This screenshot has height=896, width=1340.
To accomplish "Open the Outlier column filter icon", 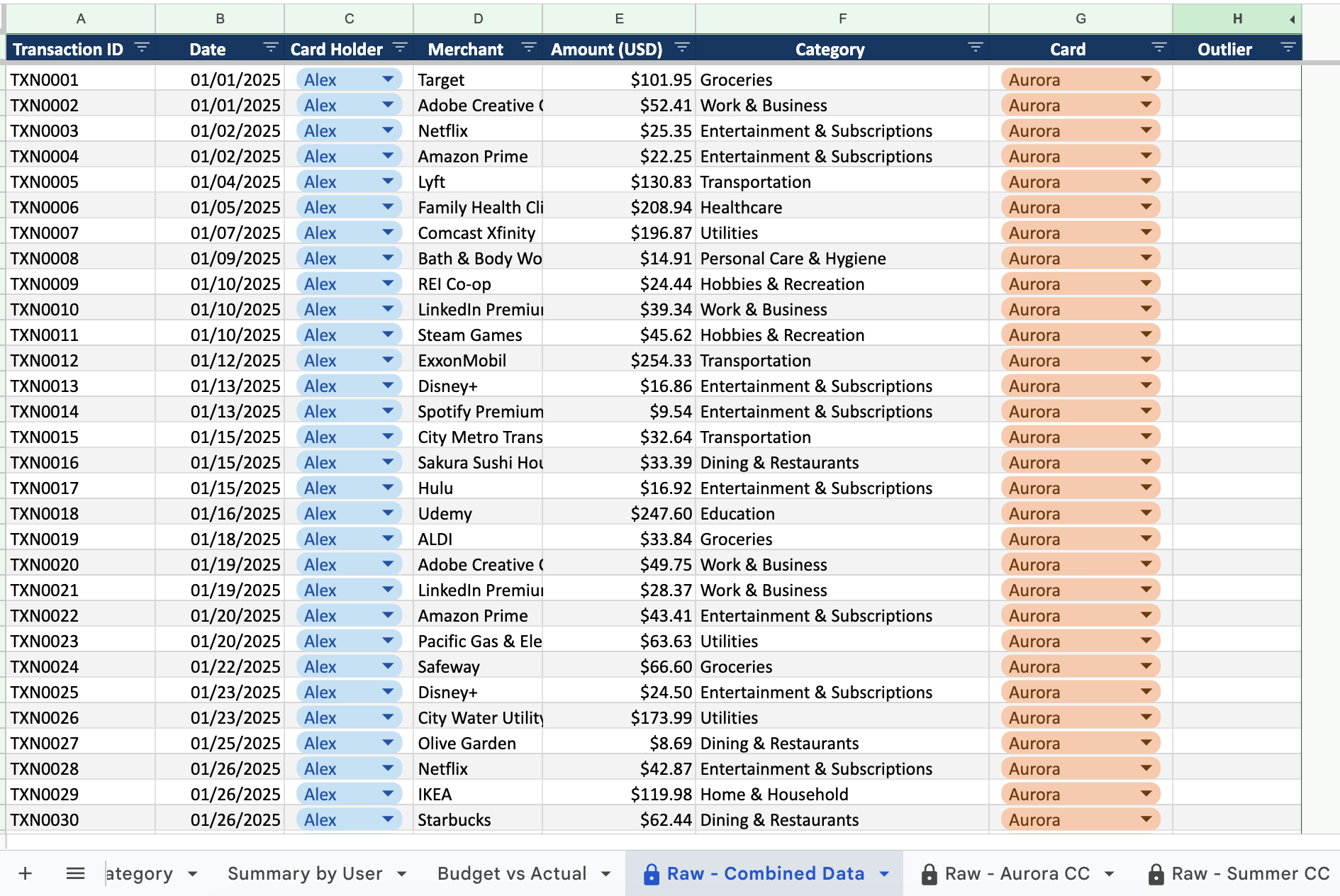I will click(x=1288, y=48).
